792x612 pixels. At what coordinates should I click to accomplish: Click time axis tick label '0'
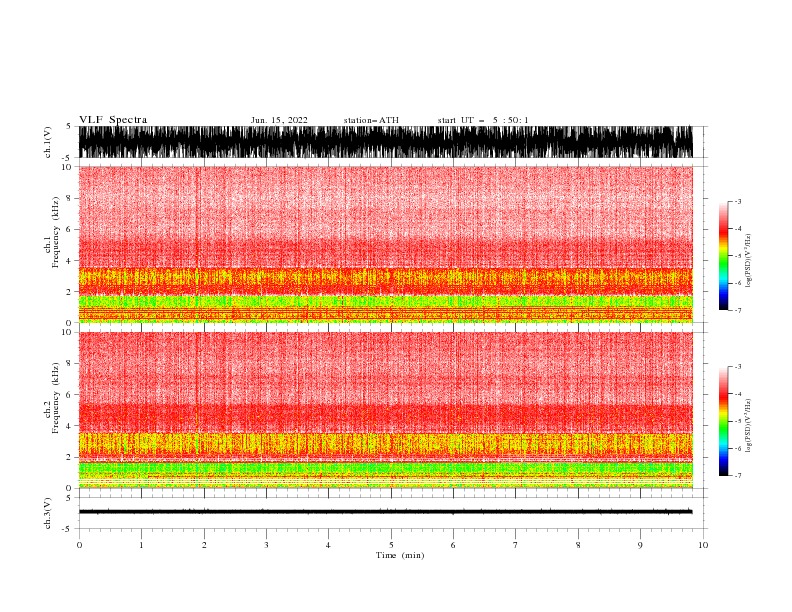point(79,545)
